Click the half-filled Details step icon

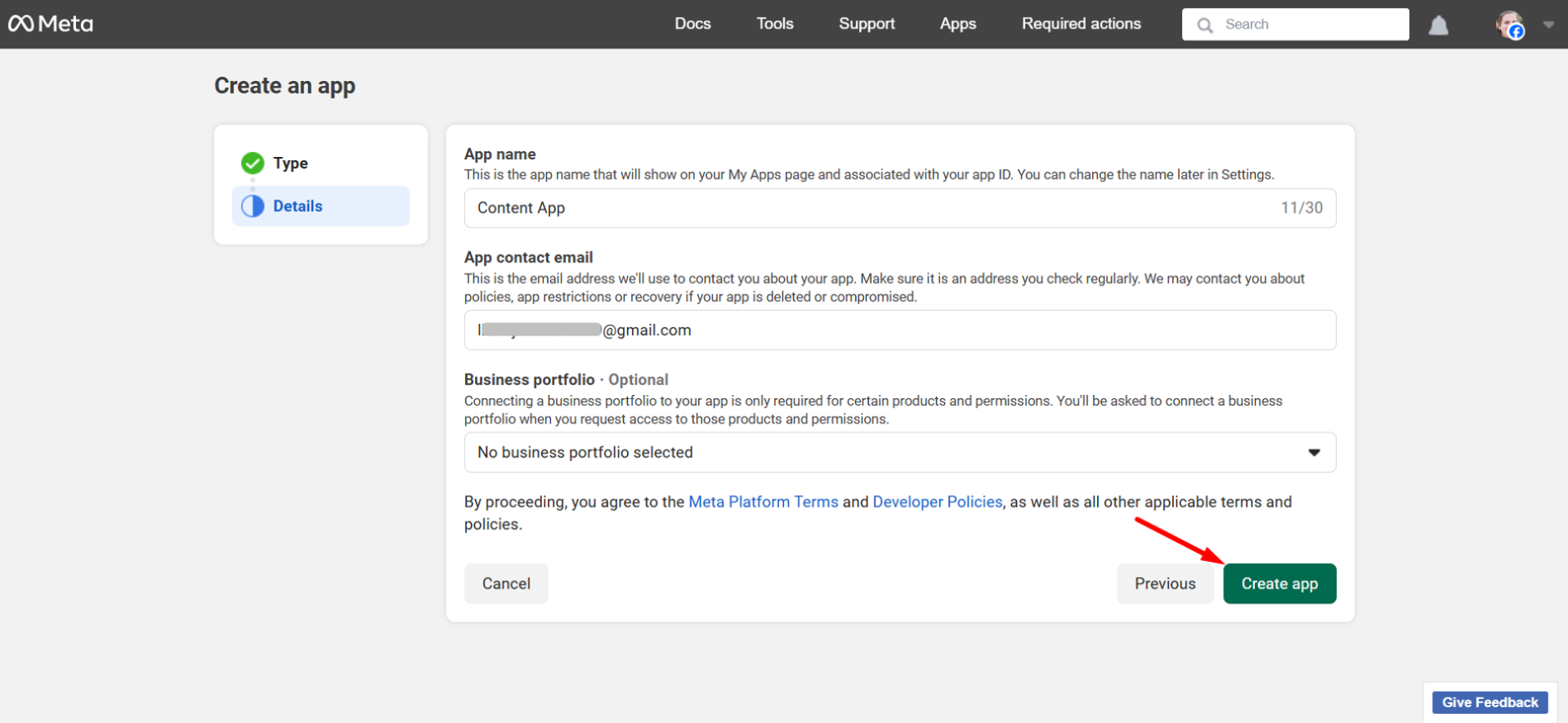253,206
